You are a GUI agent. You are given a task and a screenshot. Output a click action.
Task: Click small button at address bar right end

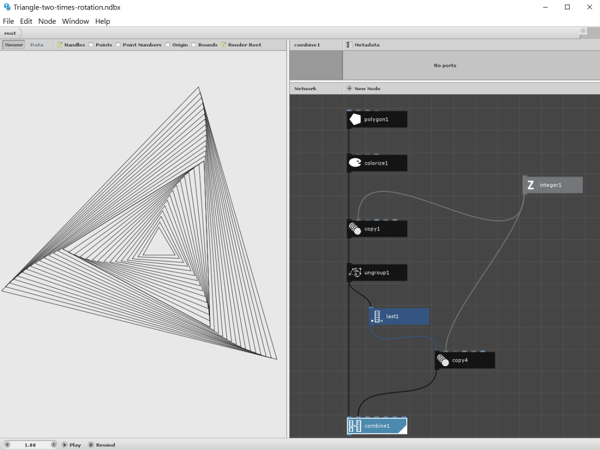583,31
